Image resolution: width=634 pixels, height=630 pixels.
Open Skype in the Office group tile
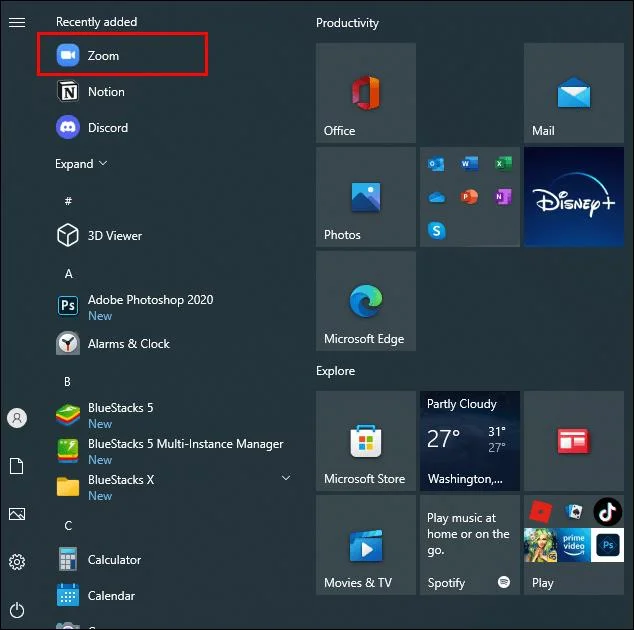pyautogui.click(x=436, y=230)
